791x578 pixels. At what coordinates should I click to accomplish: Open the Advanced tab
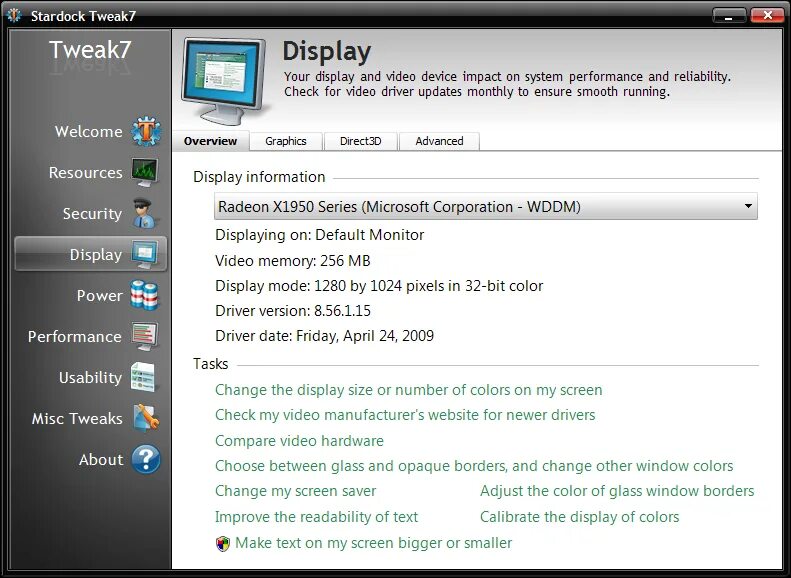pyautogui.click(x=439, y=141)
